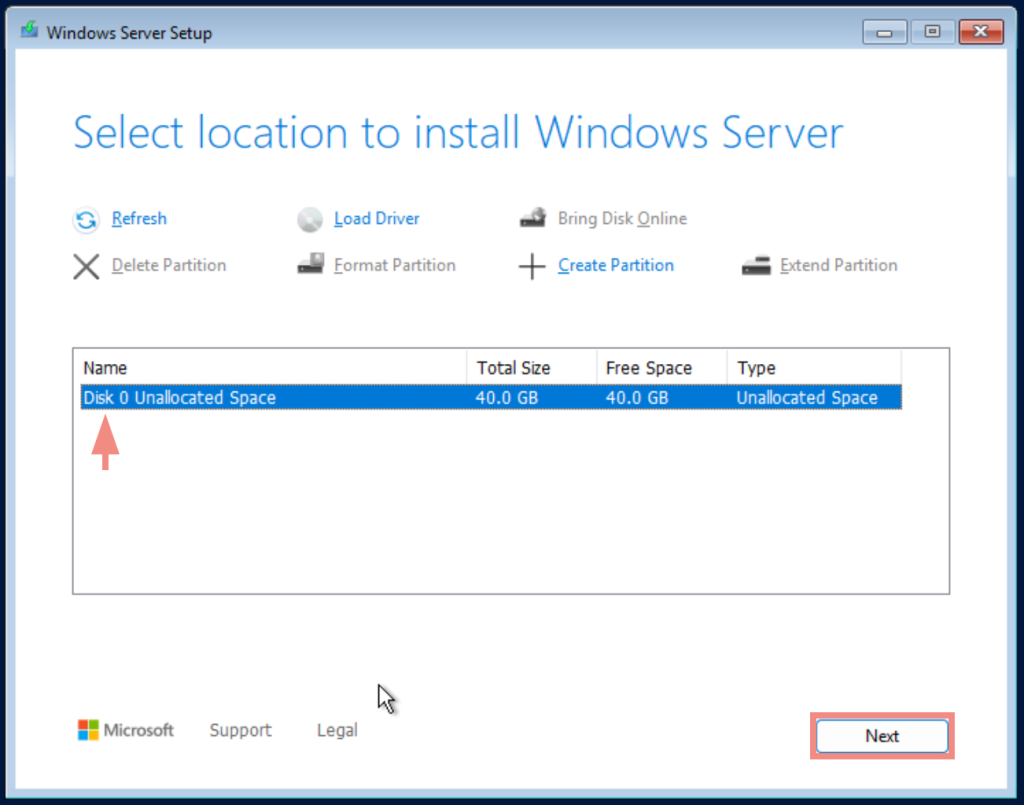This screenshot has width=1024, height=805.
Task: Click the Bring Disk Online icon
Action: coord(533,217)
